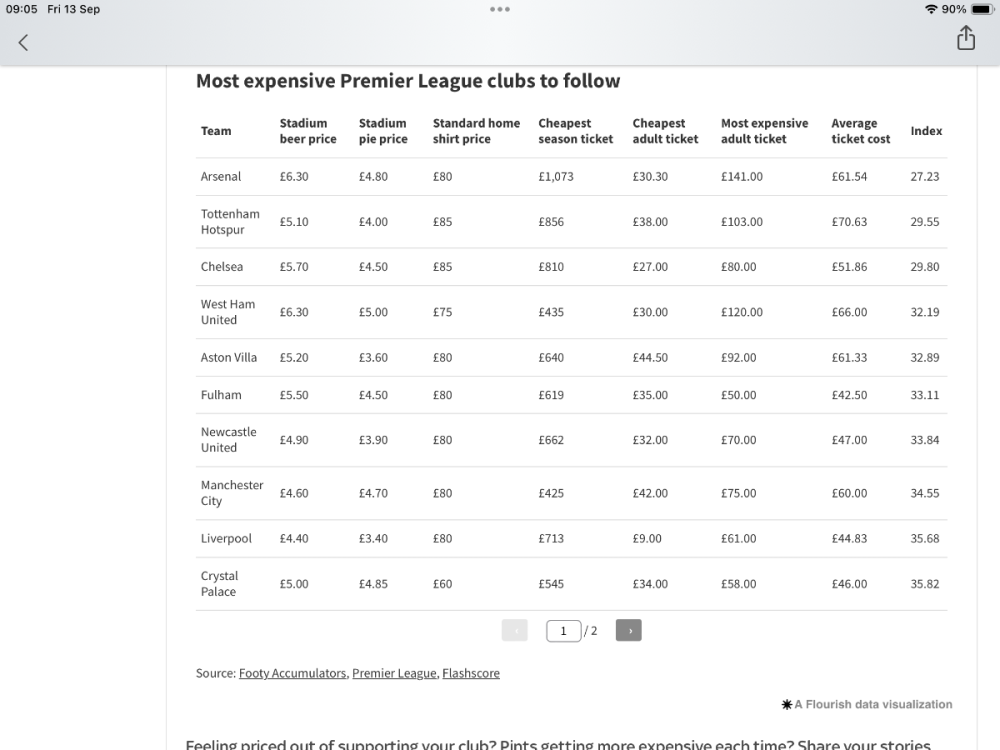Click the Cheapest season ticket header
This screenshot has height=750, width=1000.
[576, 131]
